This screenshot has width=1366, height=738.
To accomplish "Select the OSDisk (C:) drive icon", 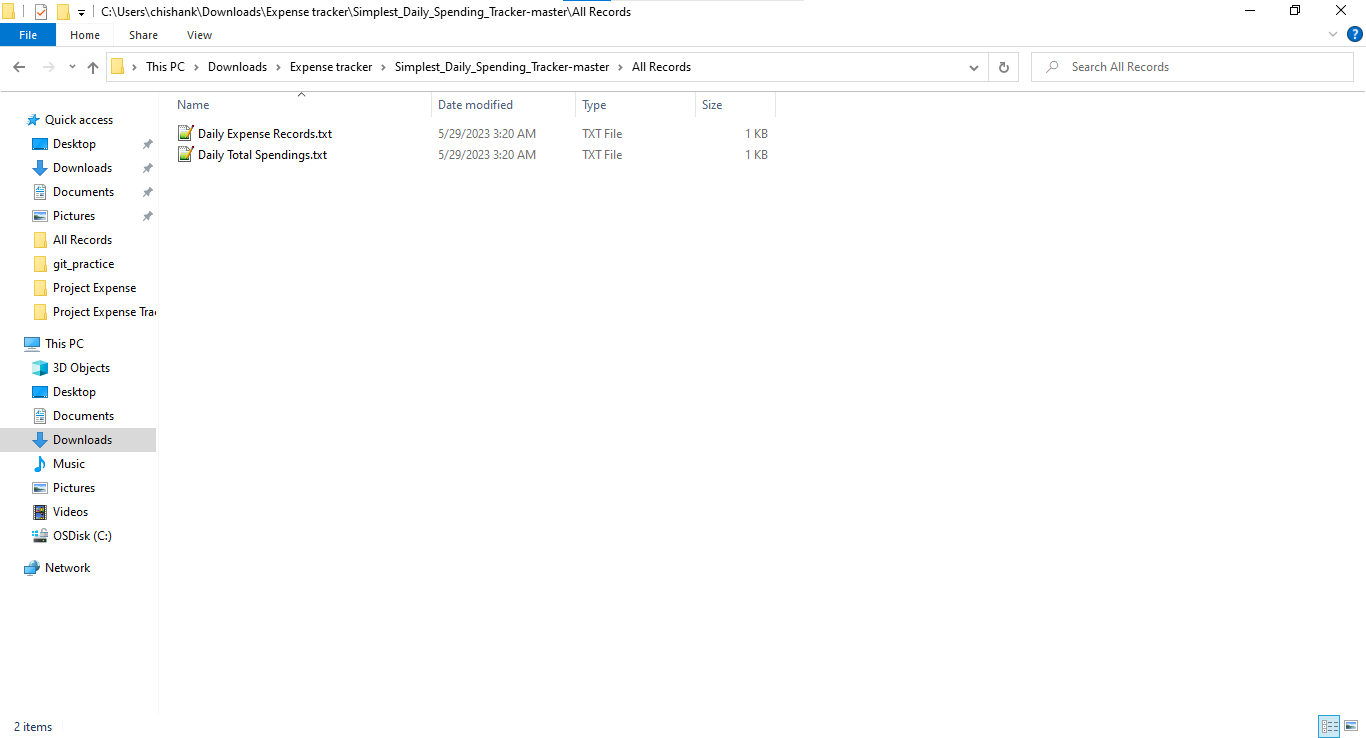I will (40, 535).
